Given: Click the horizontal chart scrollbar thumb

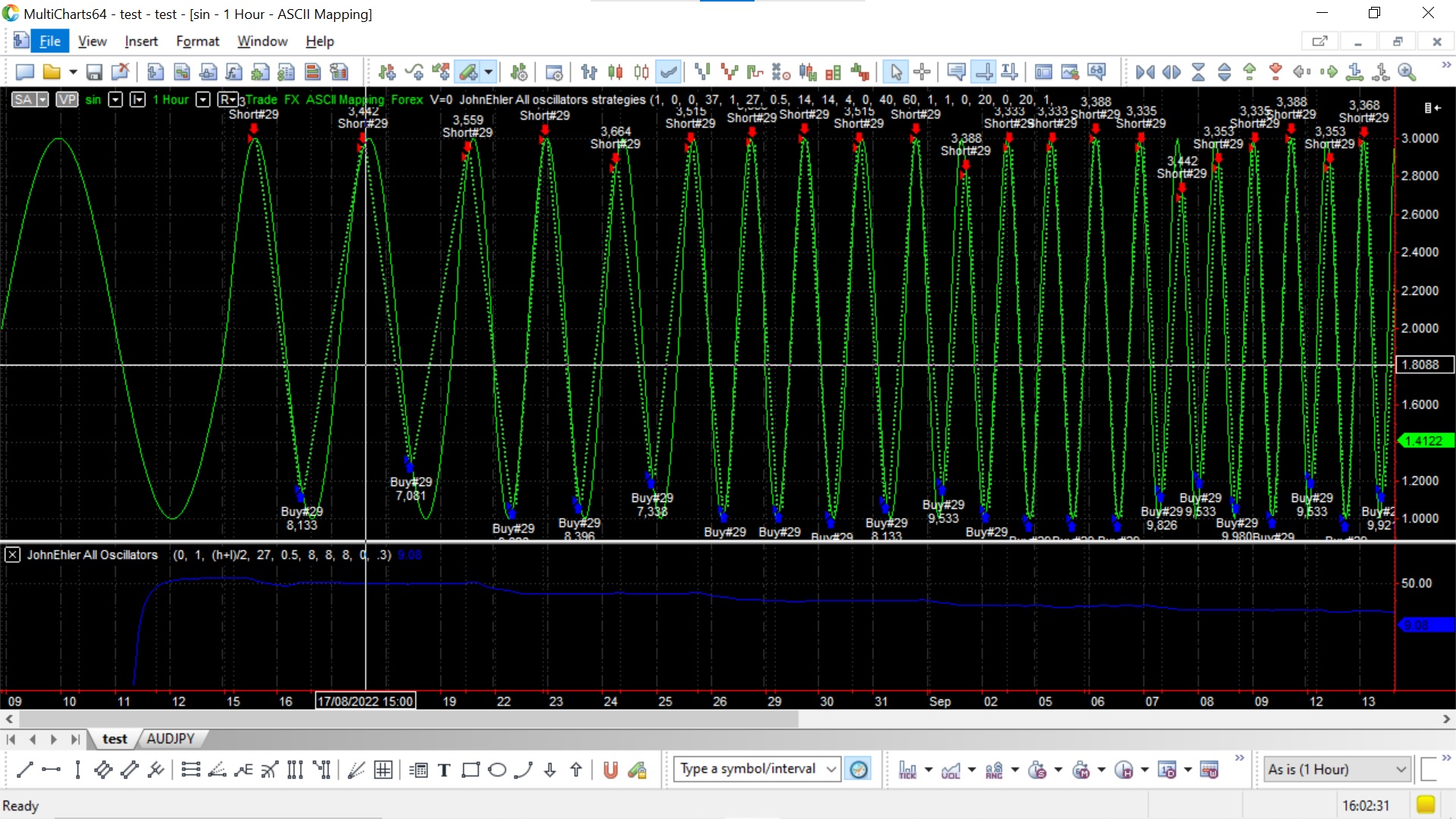Looking at the screenshot, I should coord(409,718).
